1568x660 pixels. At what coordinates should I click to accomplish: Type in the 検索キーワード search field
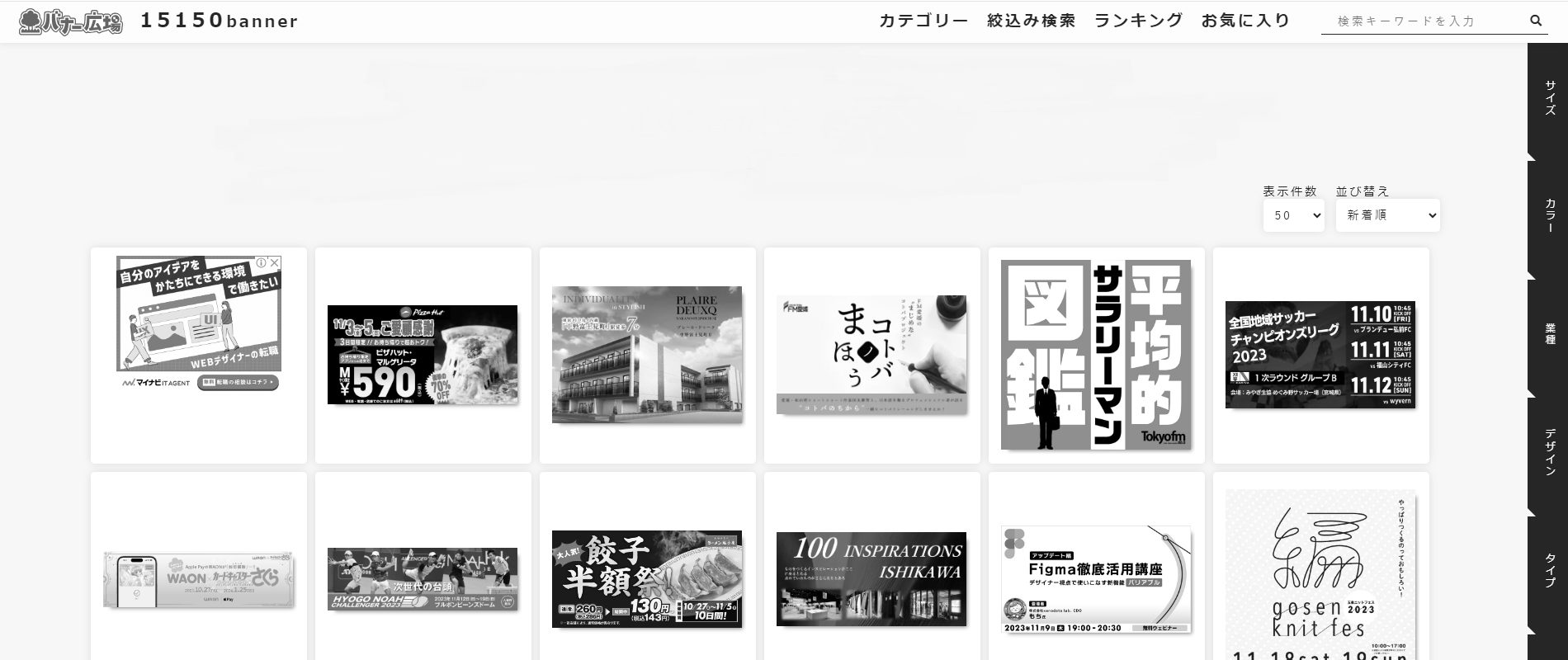pos(1419,21)
